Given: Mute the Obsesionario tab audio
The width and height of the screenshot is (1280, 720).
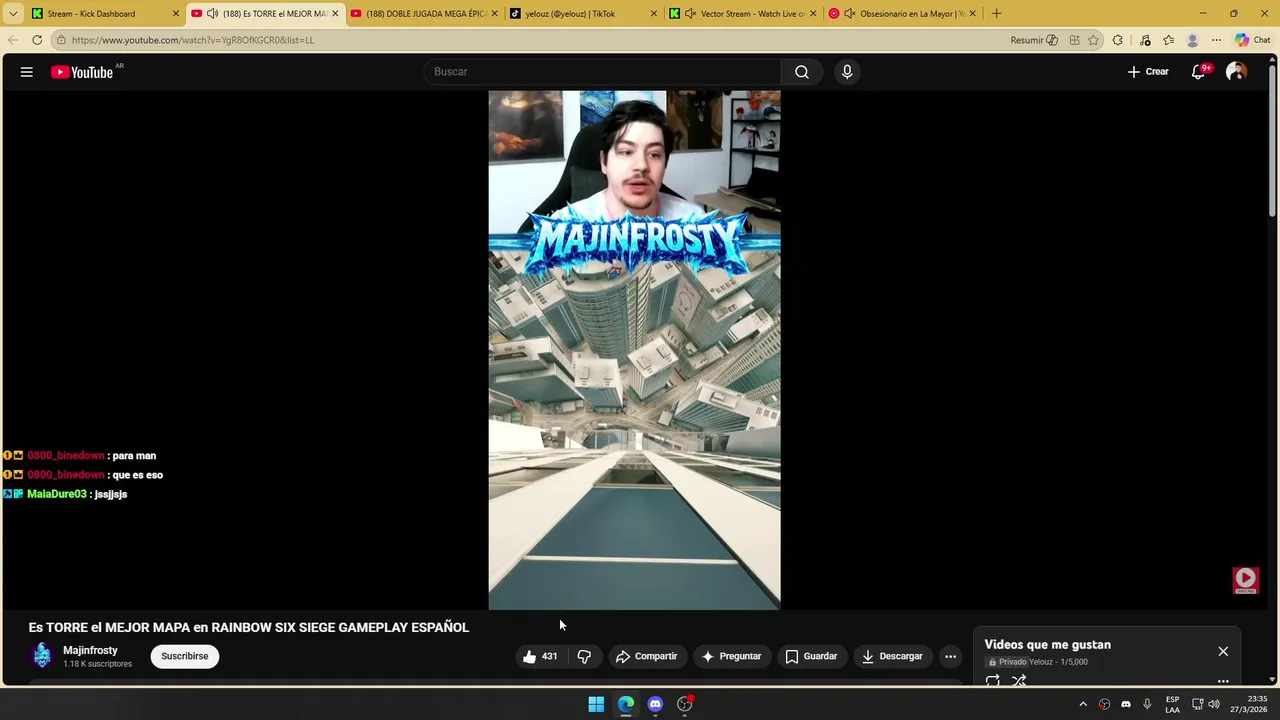Looking at the screenshot, I should pos(849,14).
